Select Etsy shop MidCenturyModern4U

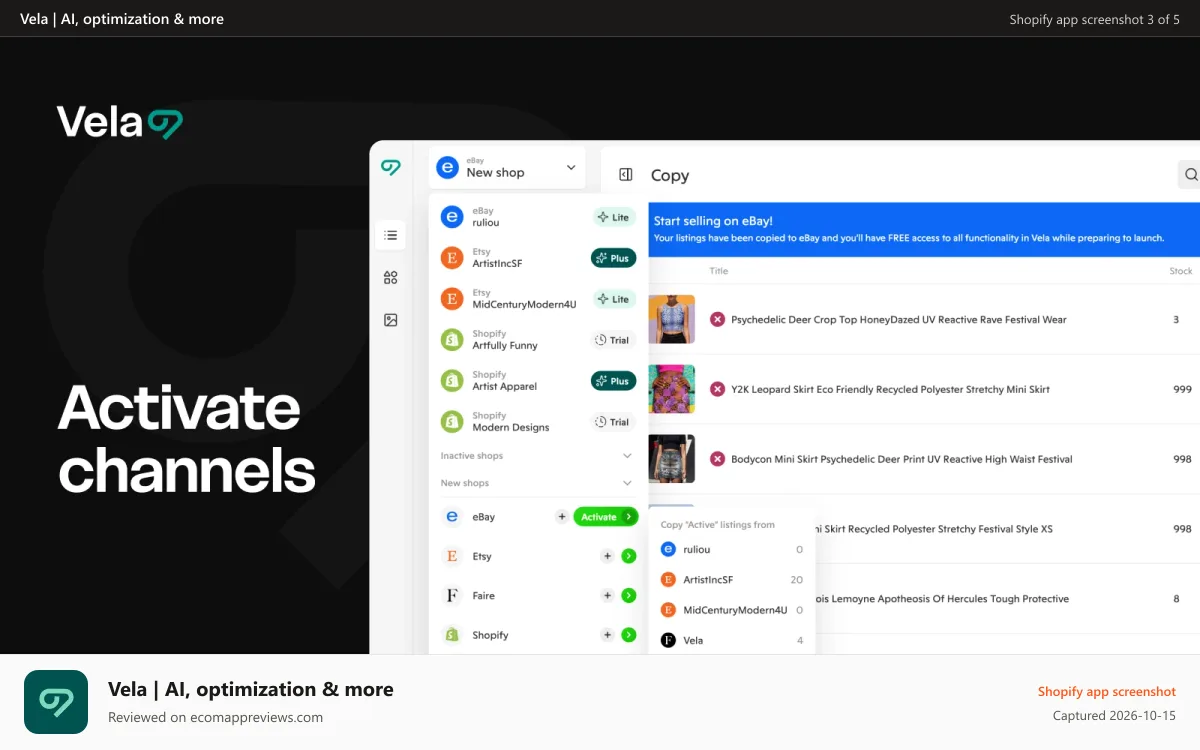538,299
